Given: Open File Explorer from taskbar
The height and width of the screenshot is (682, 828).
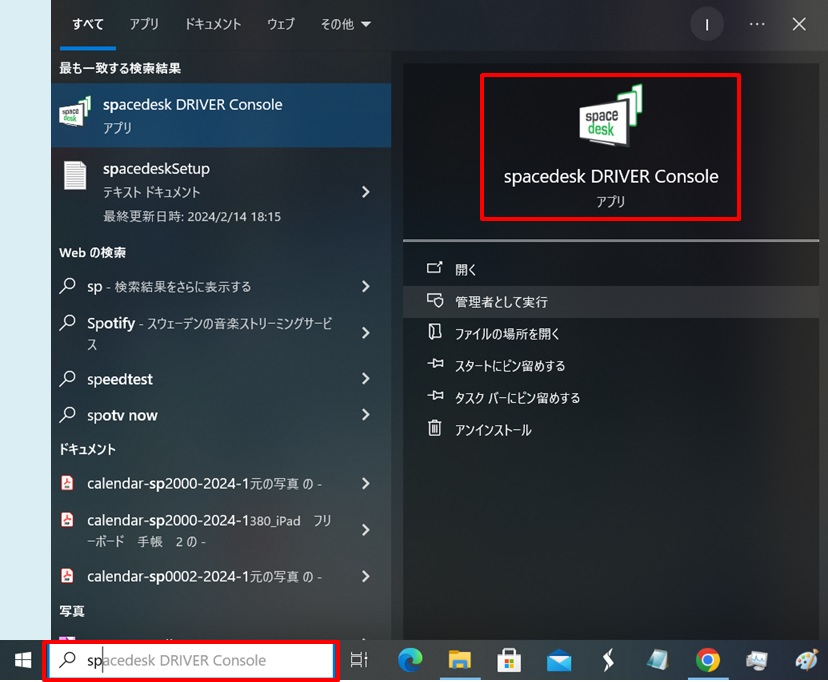Looking at the screenshot, I should tap(459, 660).
